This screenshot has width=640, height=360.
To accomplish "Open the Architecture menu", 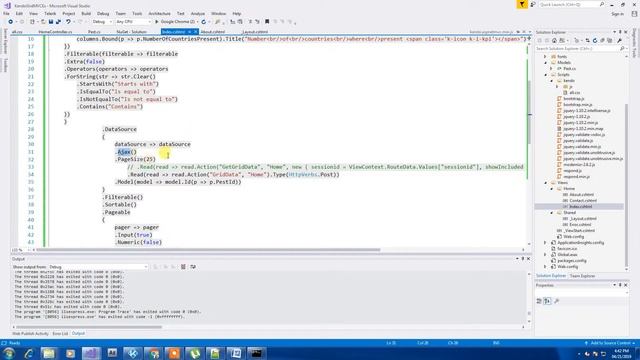I will 159,13.
